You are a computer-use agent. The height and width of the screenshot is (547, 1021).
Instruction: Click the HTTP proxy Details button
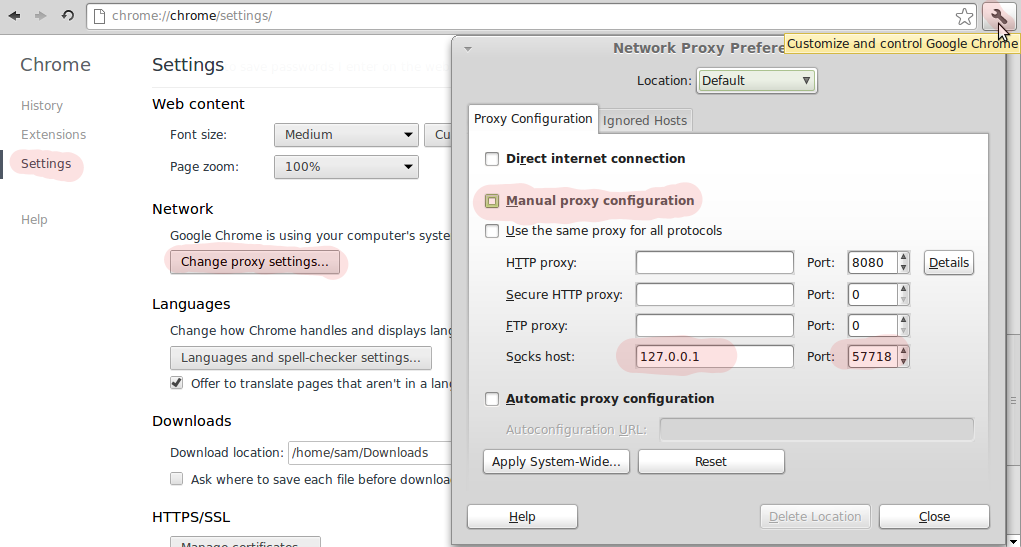[x=949, y=262]
